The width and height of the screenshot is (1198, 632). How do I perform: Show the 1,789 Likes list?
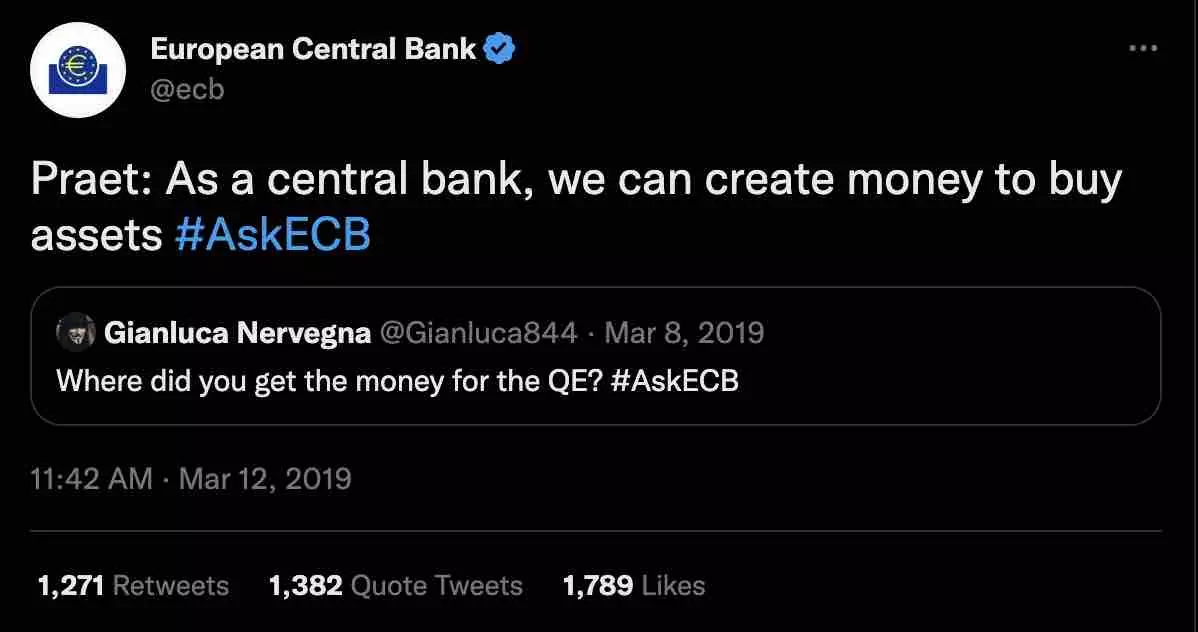634,585
